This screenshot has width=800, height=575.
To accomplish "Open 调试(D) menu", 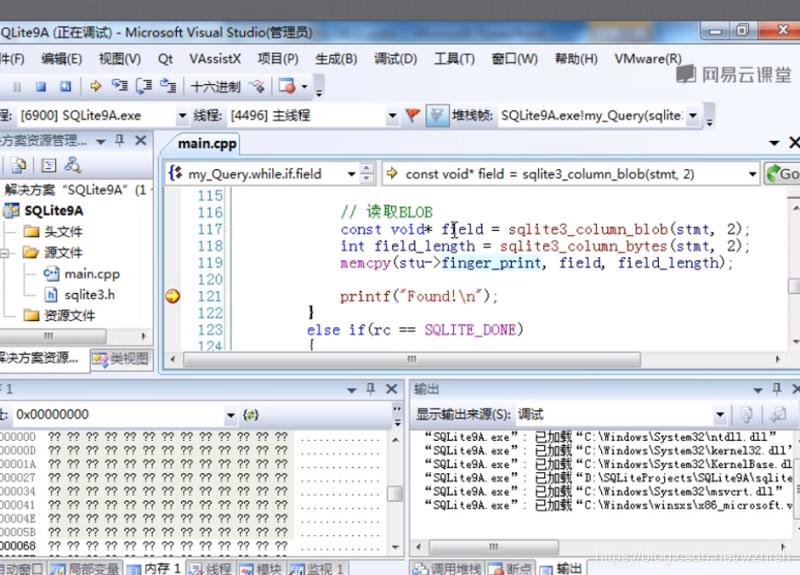I will click(395, 59).
